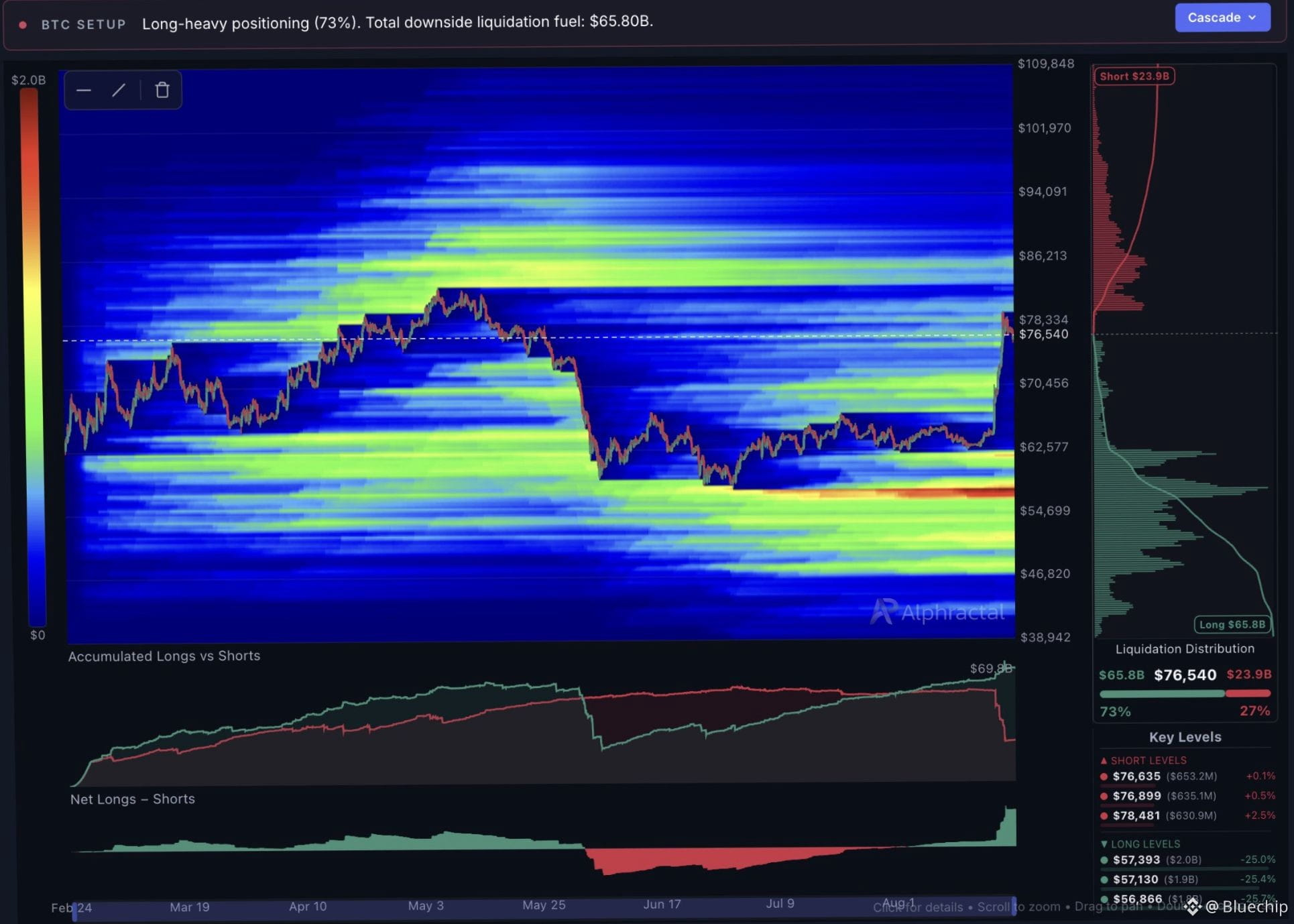The height and width of the screenshot is (924, 1294).
Task: Click the Mar 19 date label
Action: pyautogui.click(x=190, y=907)
